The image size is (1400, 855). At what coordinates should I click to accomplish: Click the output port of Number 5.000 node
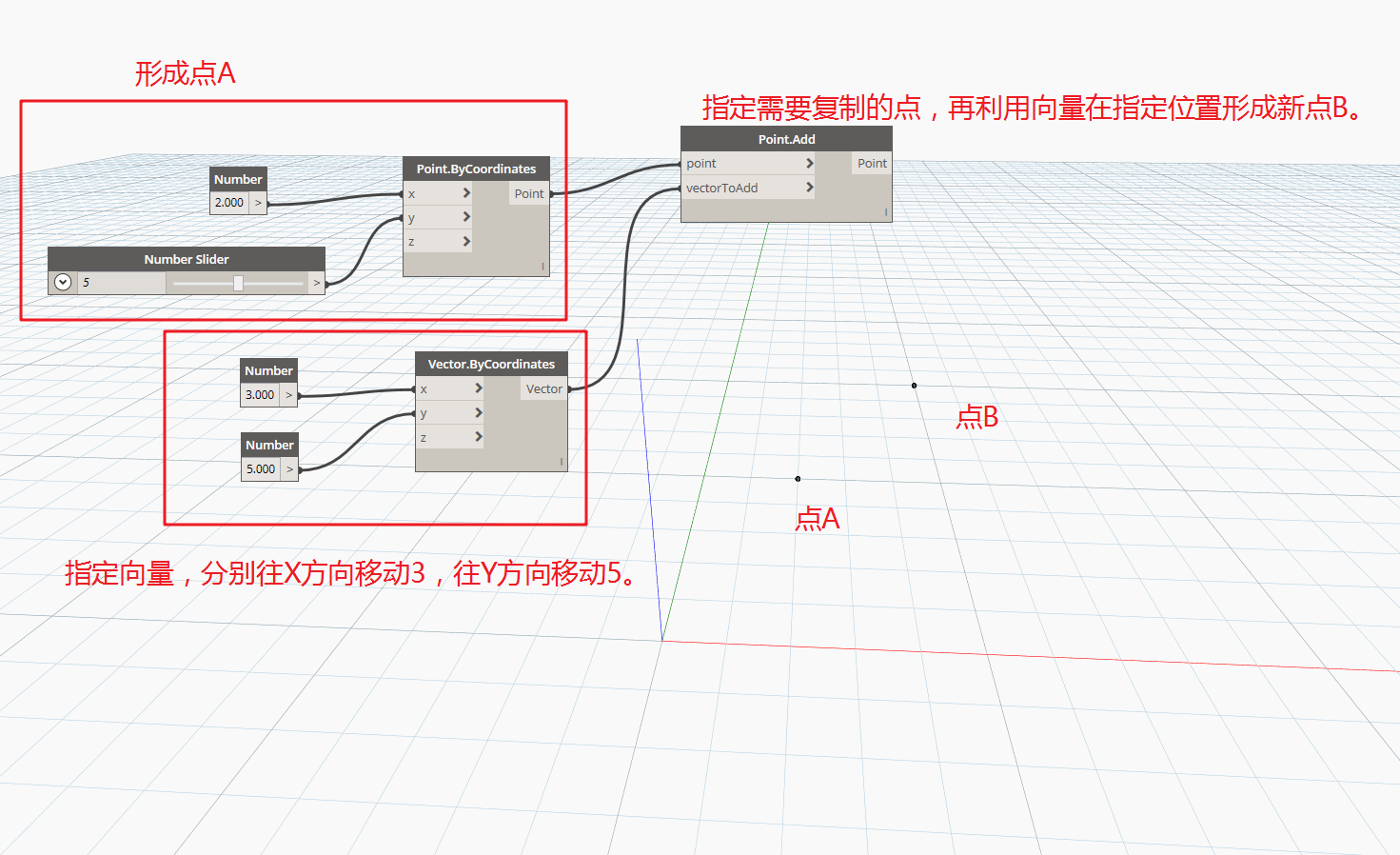click(289, 469)
